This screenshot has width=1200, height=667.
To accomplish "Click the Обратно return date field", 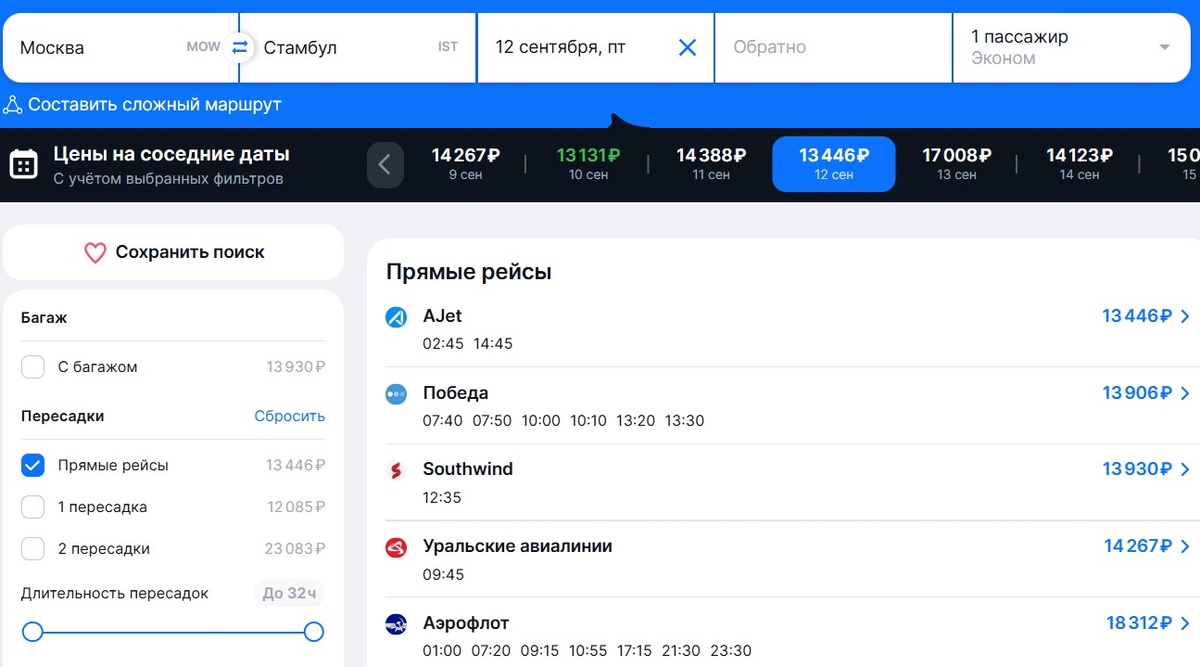I will pos(833,47).
